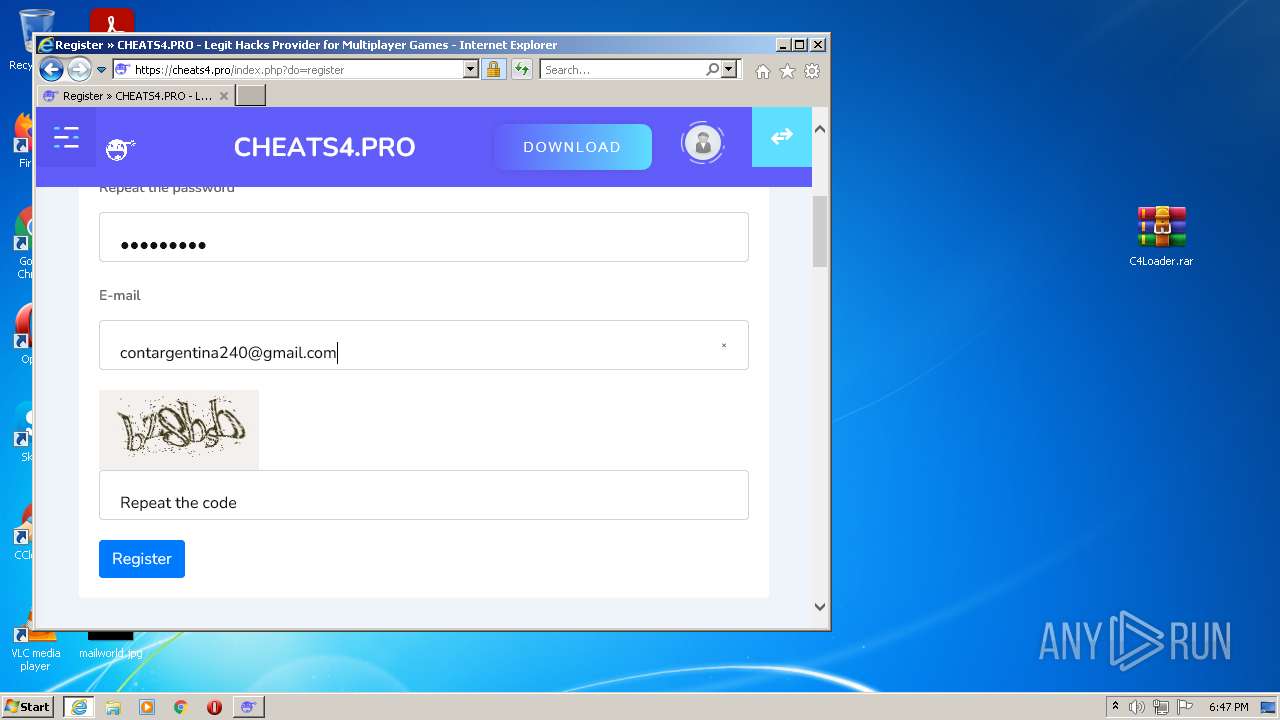1280x720 pixels.
Task: Open Opera from the taskbar
Action: pyautogui.click(x=214, y=707)
